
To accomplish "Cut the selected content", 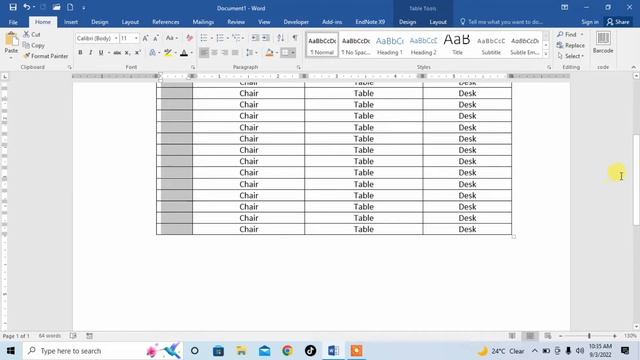I will 32,35.
